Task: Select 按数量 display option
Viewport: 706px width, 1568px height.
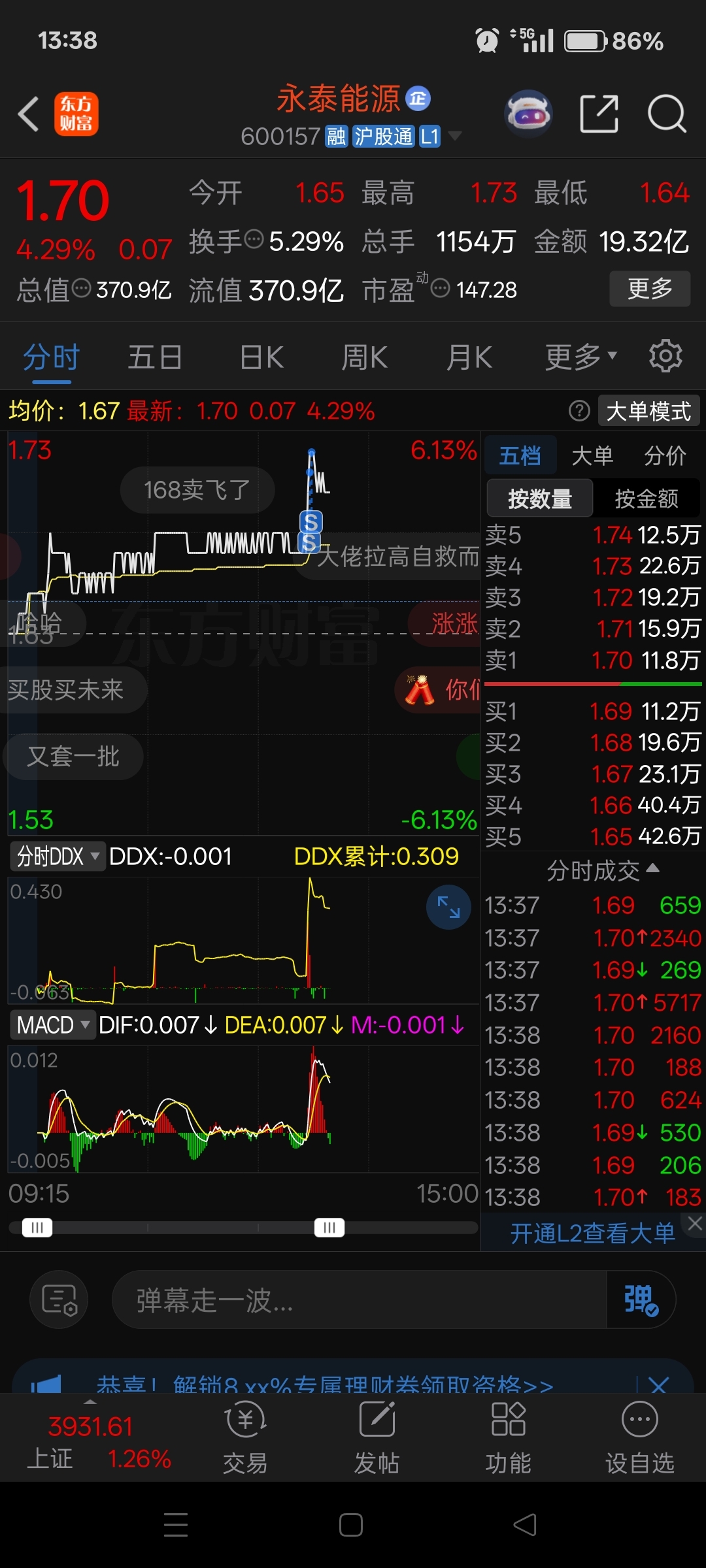Action: tap(540, 498)
